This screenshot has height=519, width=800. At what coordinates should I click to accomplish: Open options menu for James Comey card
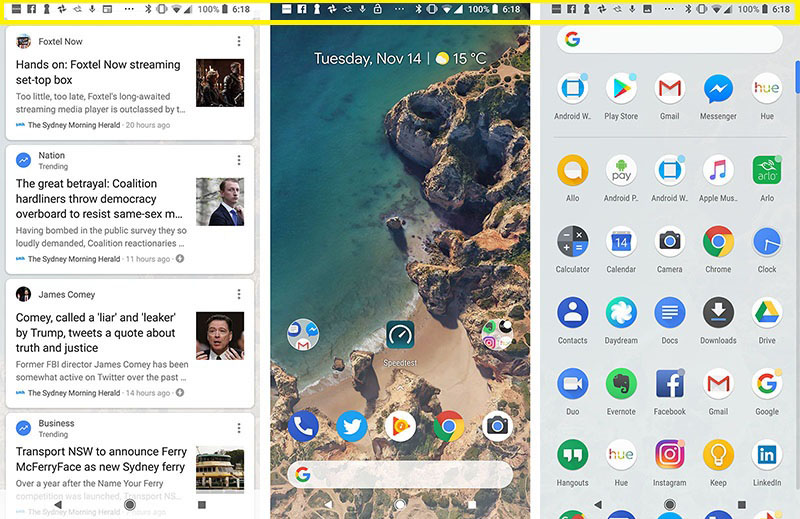pos(239,294)
